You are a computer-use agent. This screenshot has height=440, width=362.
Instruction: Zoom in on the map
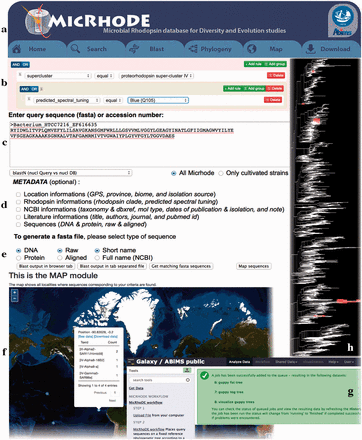pos(14,292)
